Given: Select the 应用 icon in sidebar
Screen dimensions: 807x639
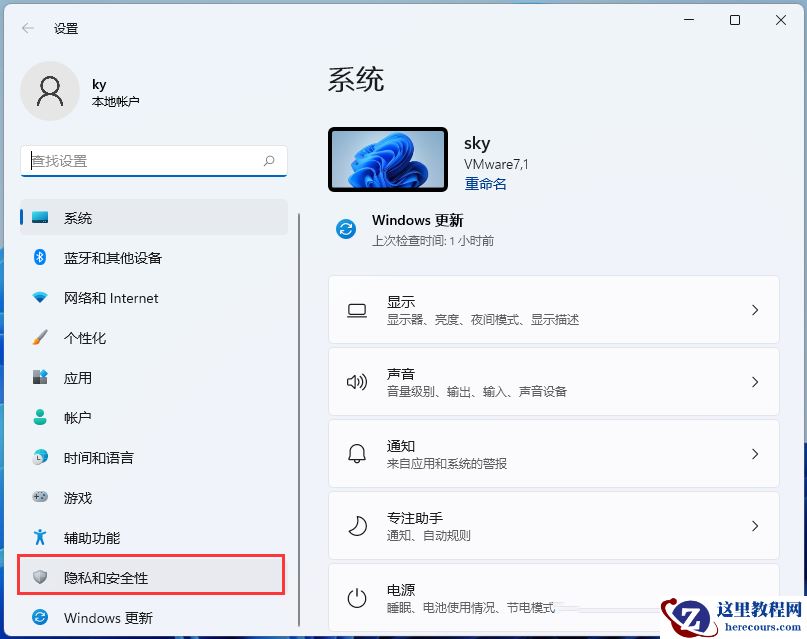Looking at the screenshot, I should pyautogui.click(x=38, y=378).
